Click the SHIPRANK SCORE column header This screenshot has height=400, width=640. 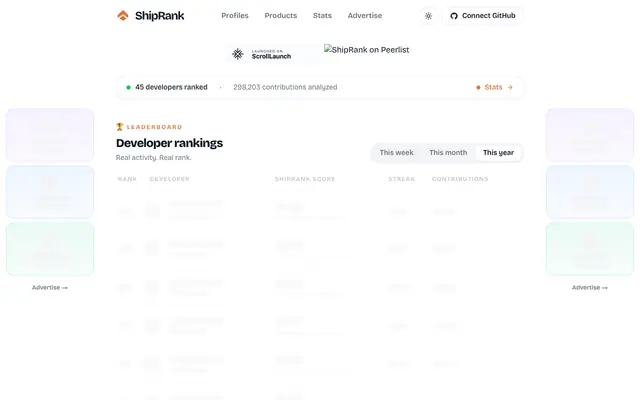305,179
